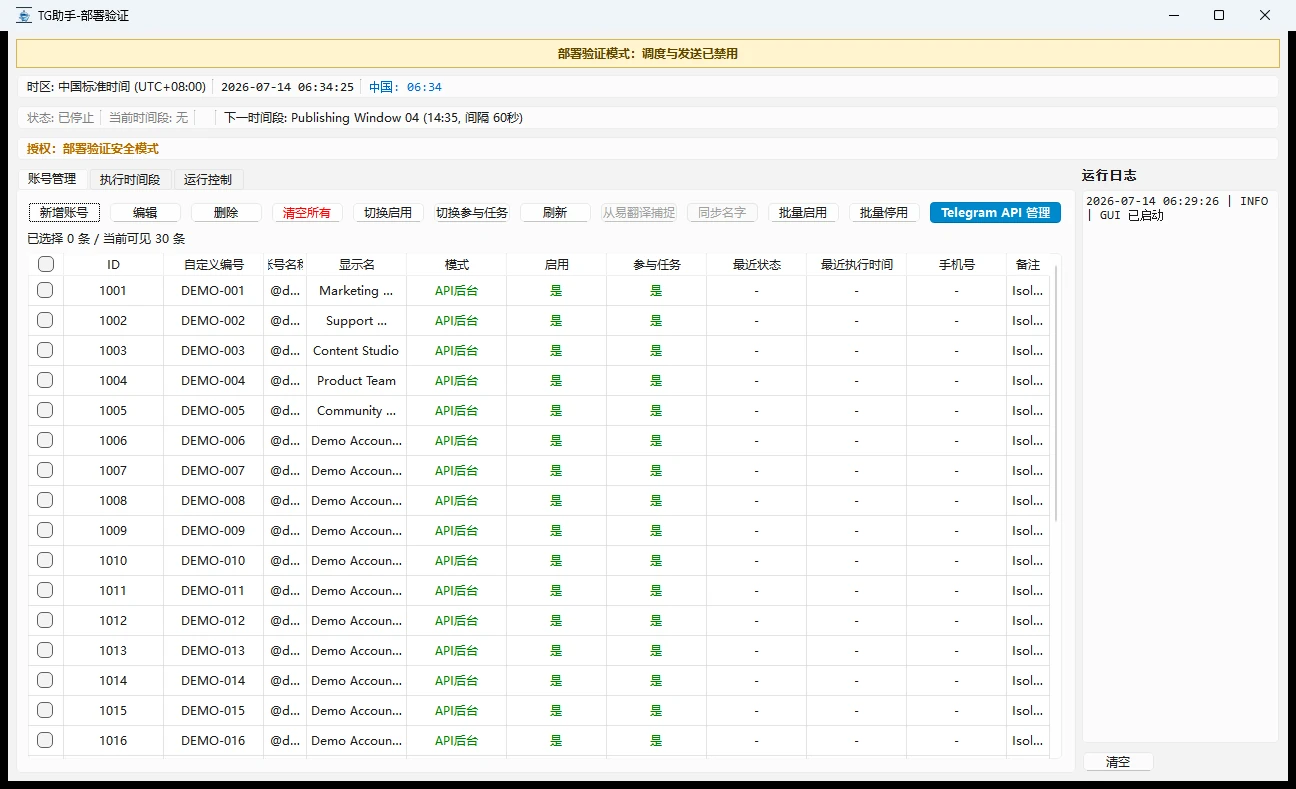Screen dimensions: 1296x789
Task: Click the 参与任务 value 是 in row 1006
Action: 657,441
